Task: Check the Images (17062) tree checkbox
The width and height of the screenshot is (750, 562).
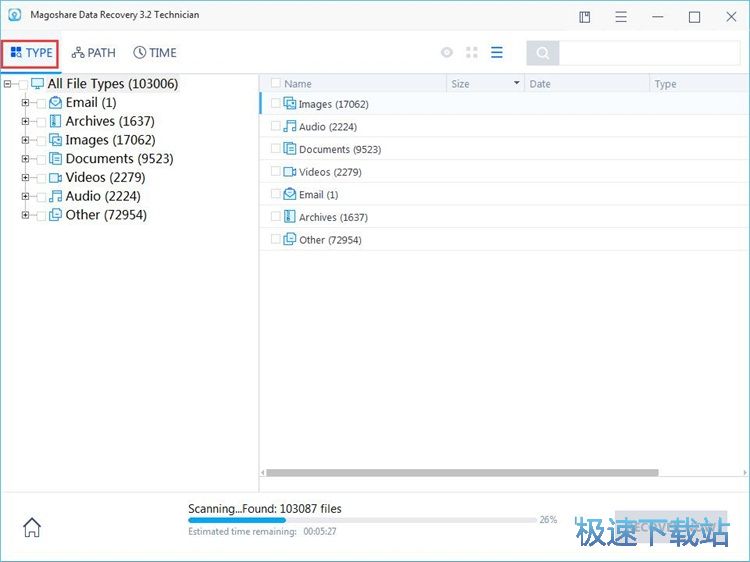Action: point(42,141)
